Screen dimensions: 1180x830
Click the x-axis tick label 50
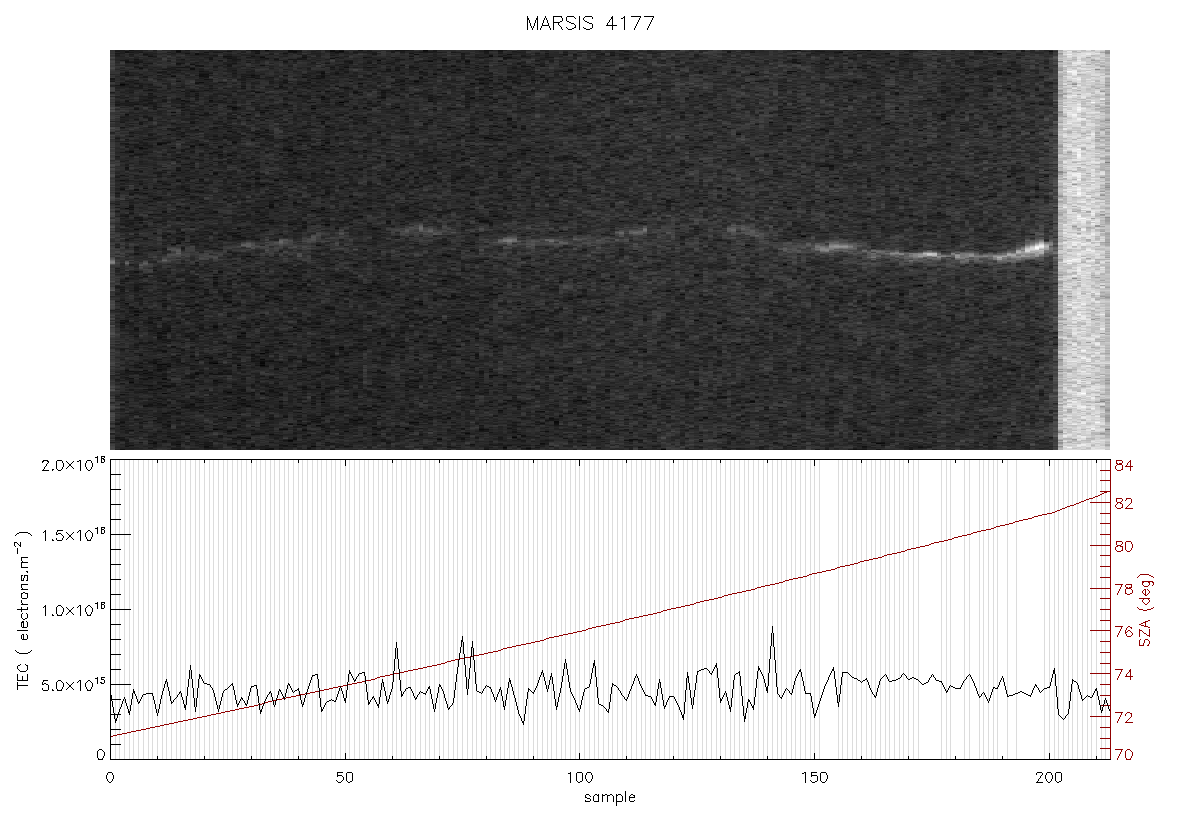[345, 777]
